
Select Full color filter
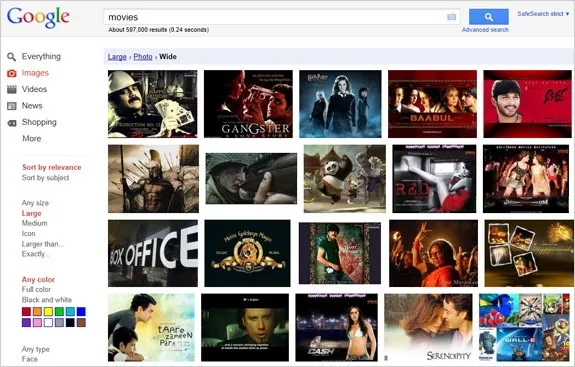pos(36,290)
